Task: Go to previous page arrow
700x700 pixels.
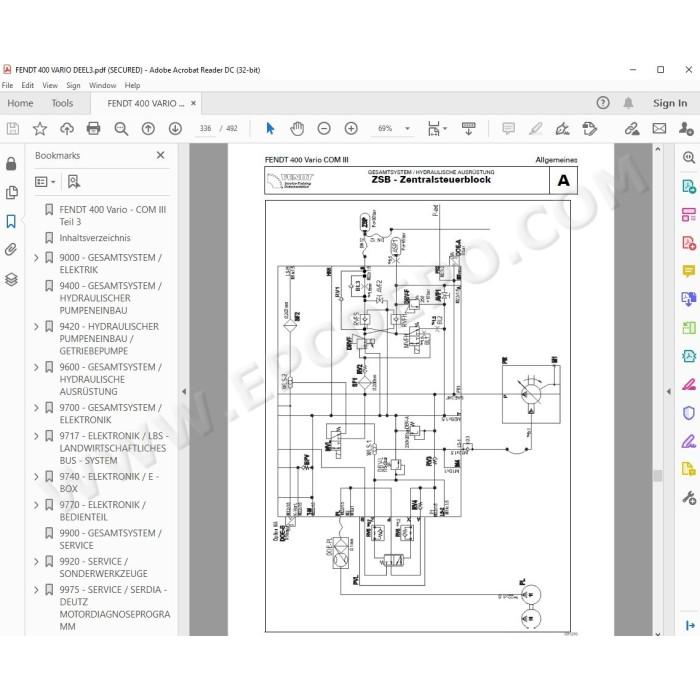Action: (148, 129)
